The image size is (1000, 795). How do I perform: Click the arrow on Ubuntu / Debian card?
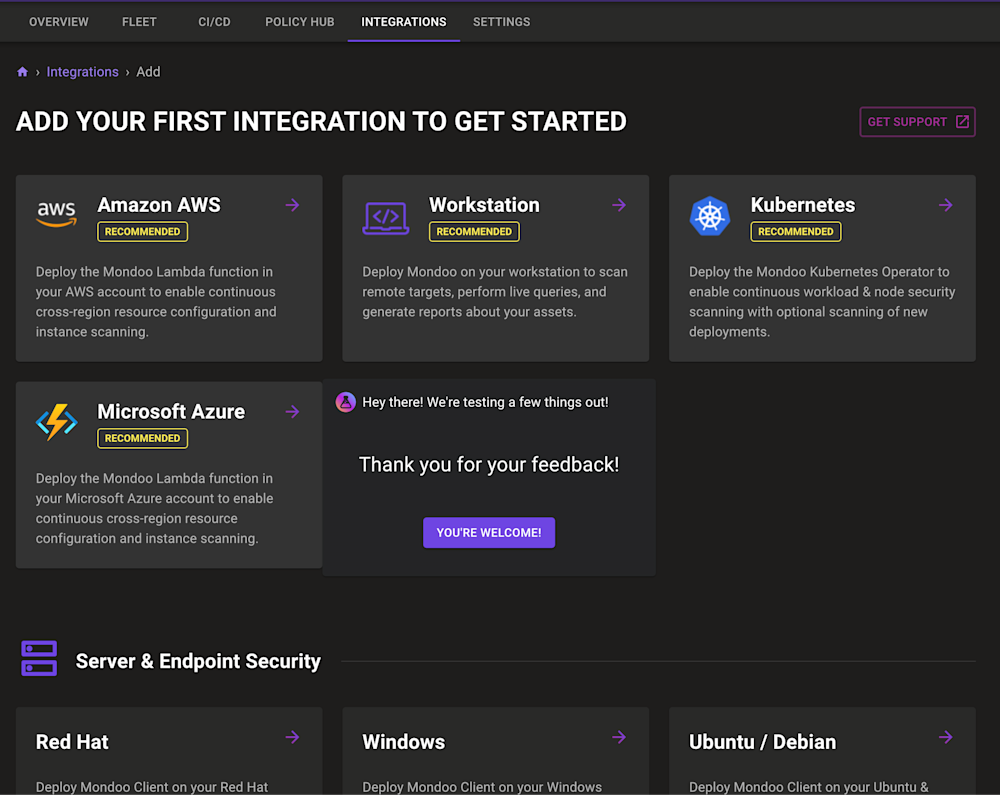946,738
